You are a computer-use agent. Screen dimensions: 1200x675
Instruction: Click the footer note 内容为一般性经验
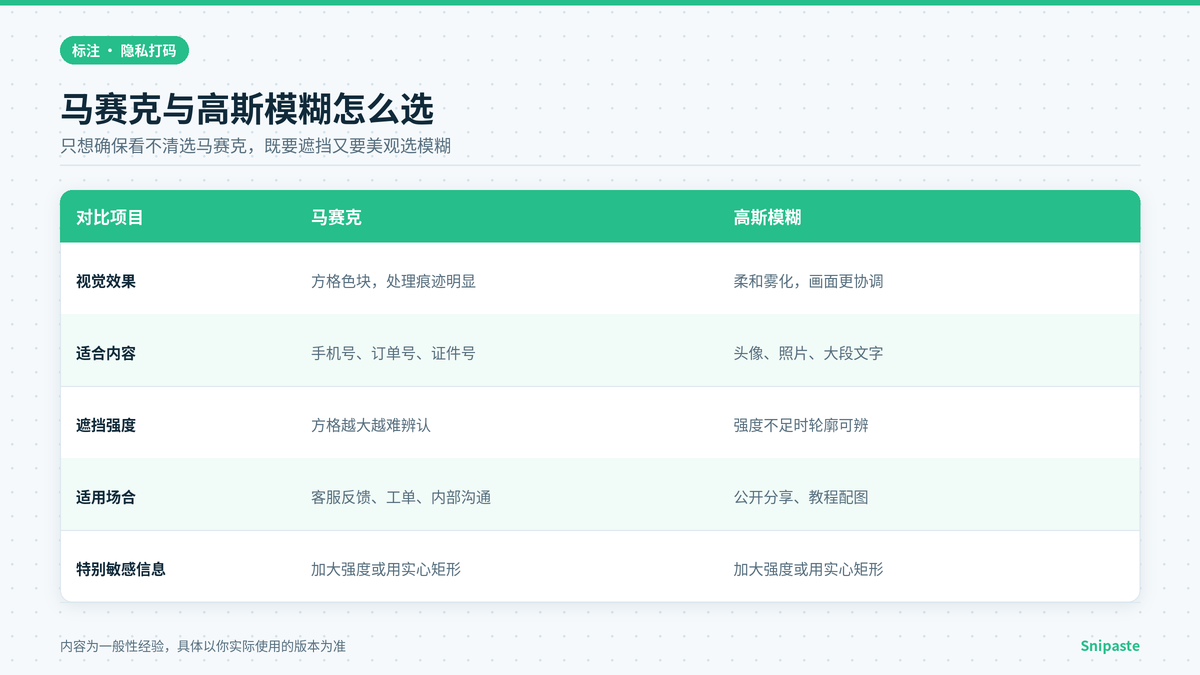[x=203, y=646]
